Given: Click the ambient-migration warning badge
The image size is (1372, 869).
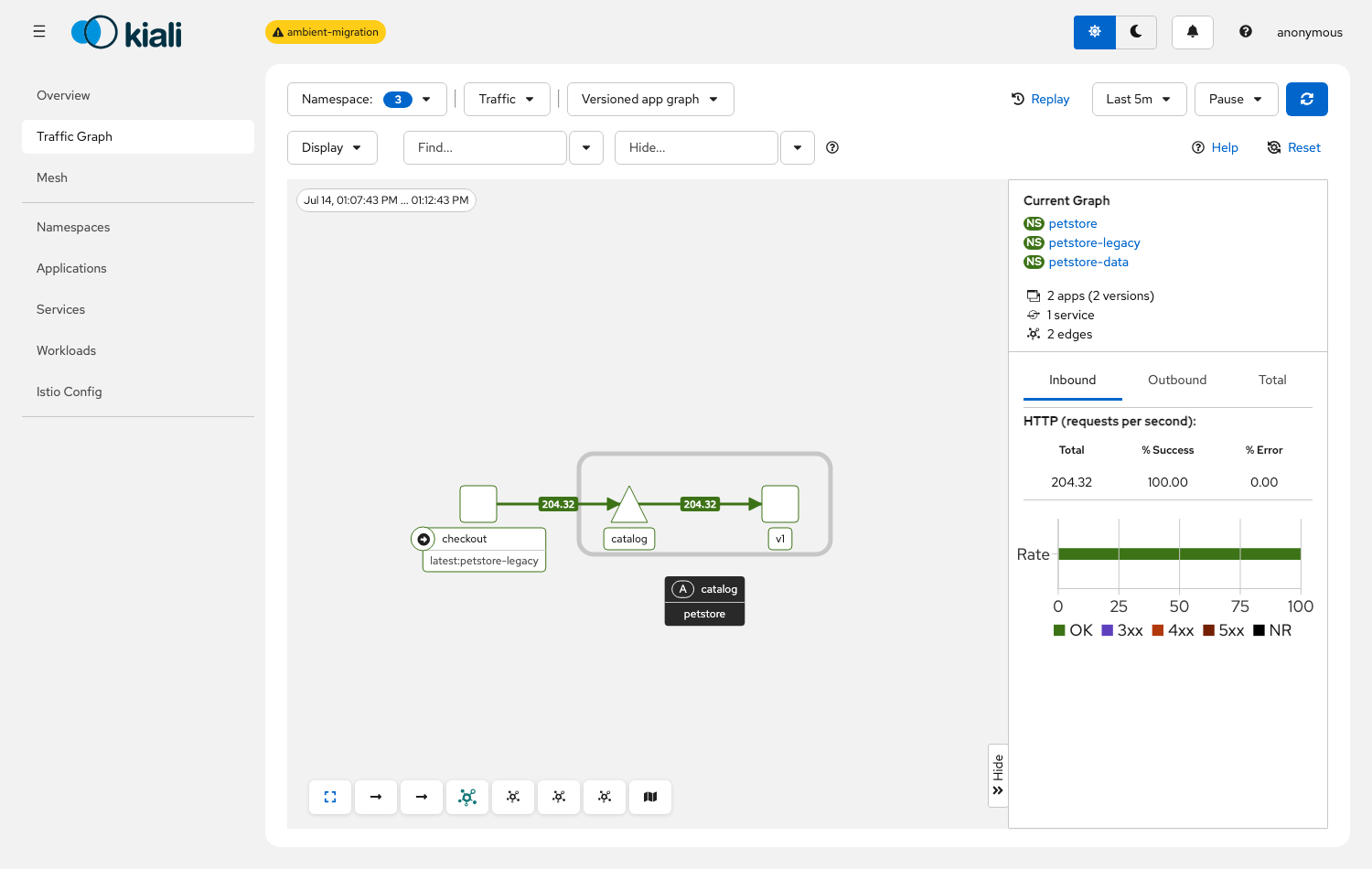Looking at the screenshot, I should 326,32.
